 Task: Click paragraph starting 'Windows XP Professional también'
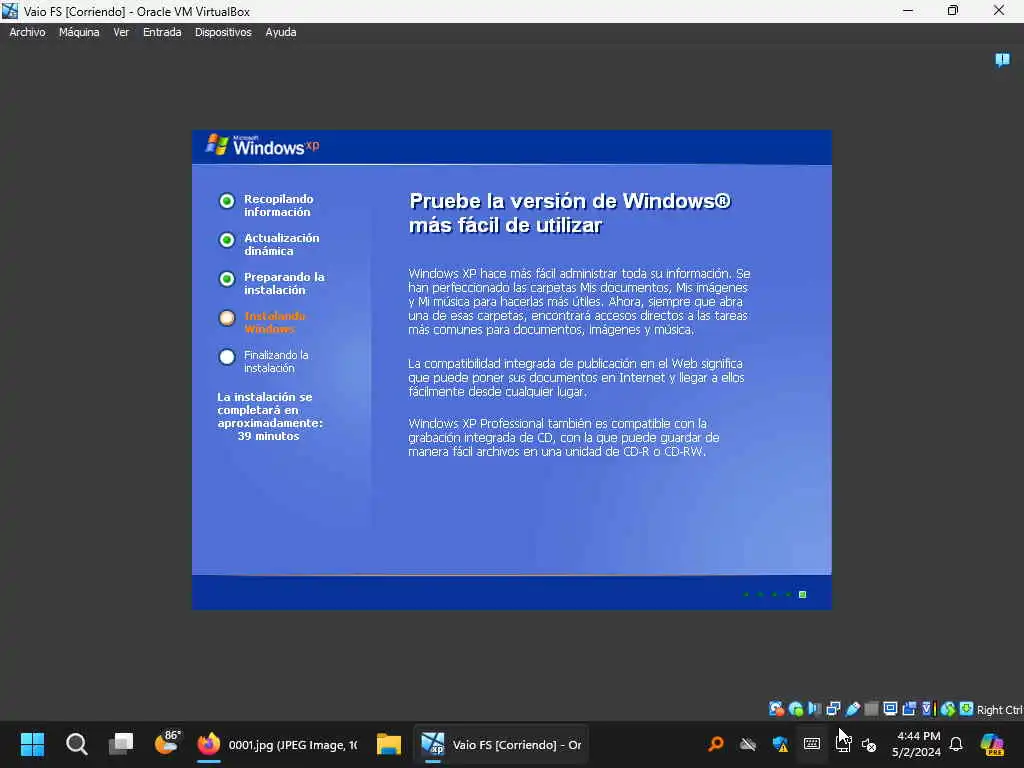point(564,438)
